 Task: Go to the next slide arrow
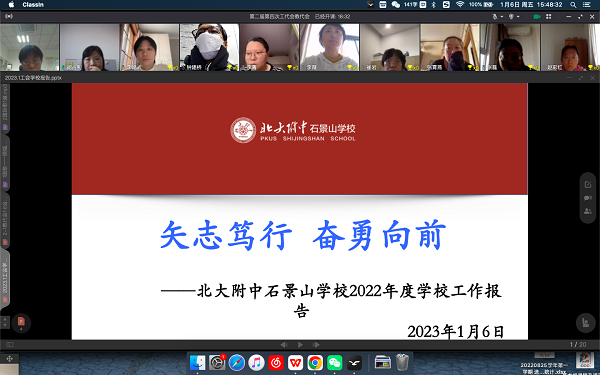(x=316, y=345)
